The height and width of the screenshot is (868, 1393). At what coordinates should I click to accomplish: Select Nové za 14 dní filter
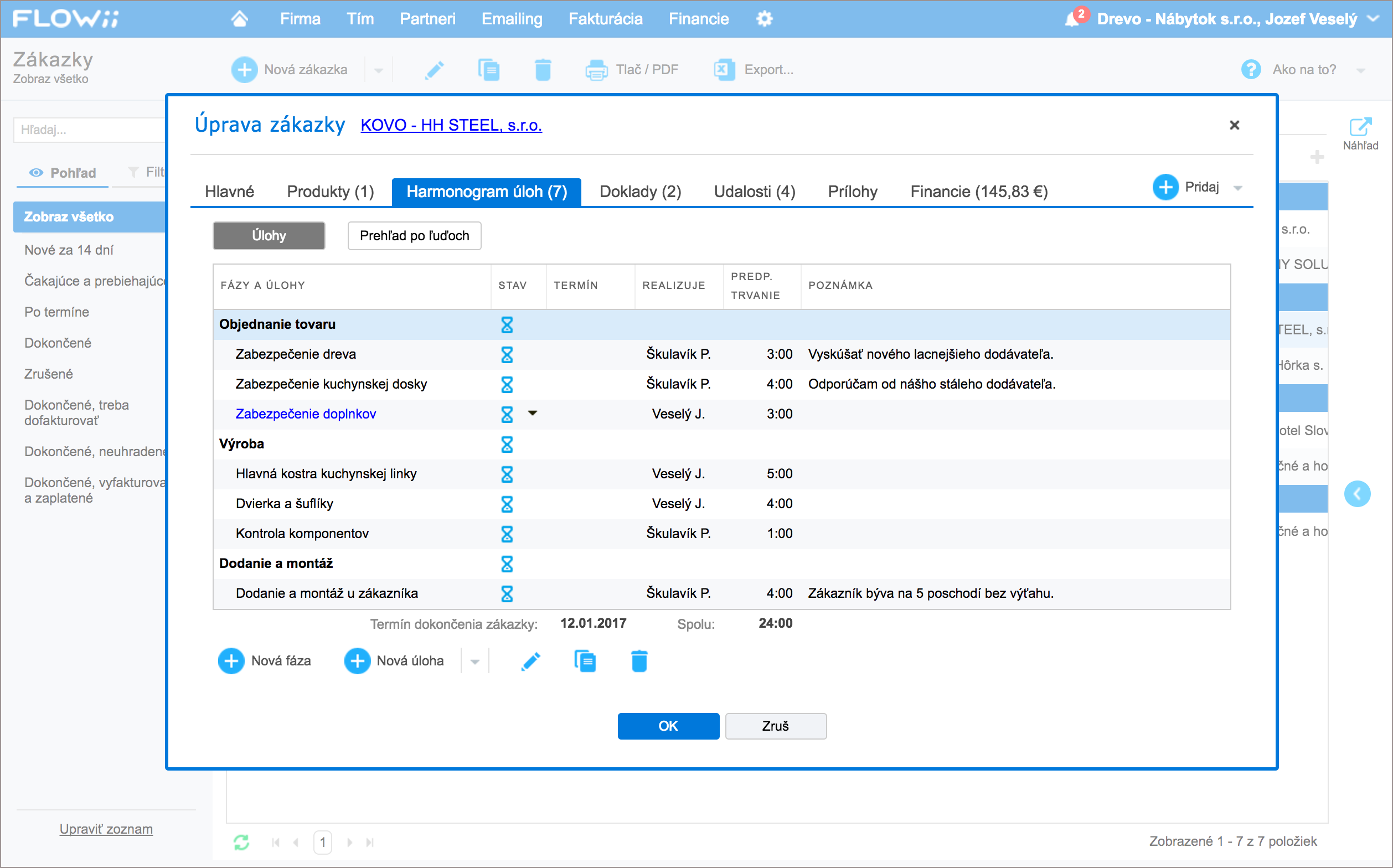click(69, 250)
